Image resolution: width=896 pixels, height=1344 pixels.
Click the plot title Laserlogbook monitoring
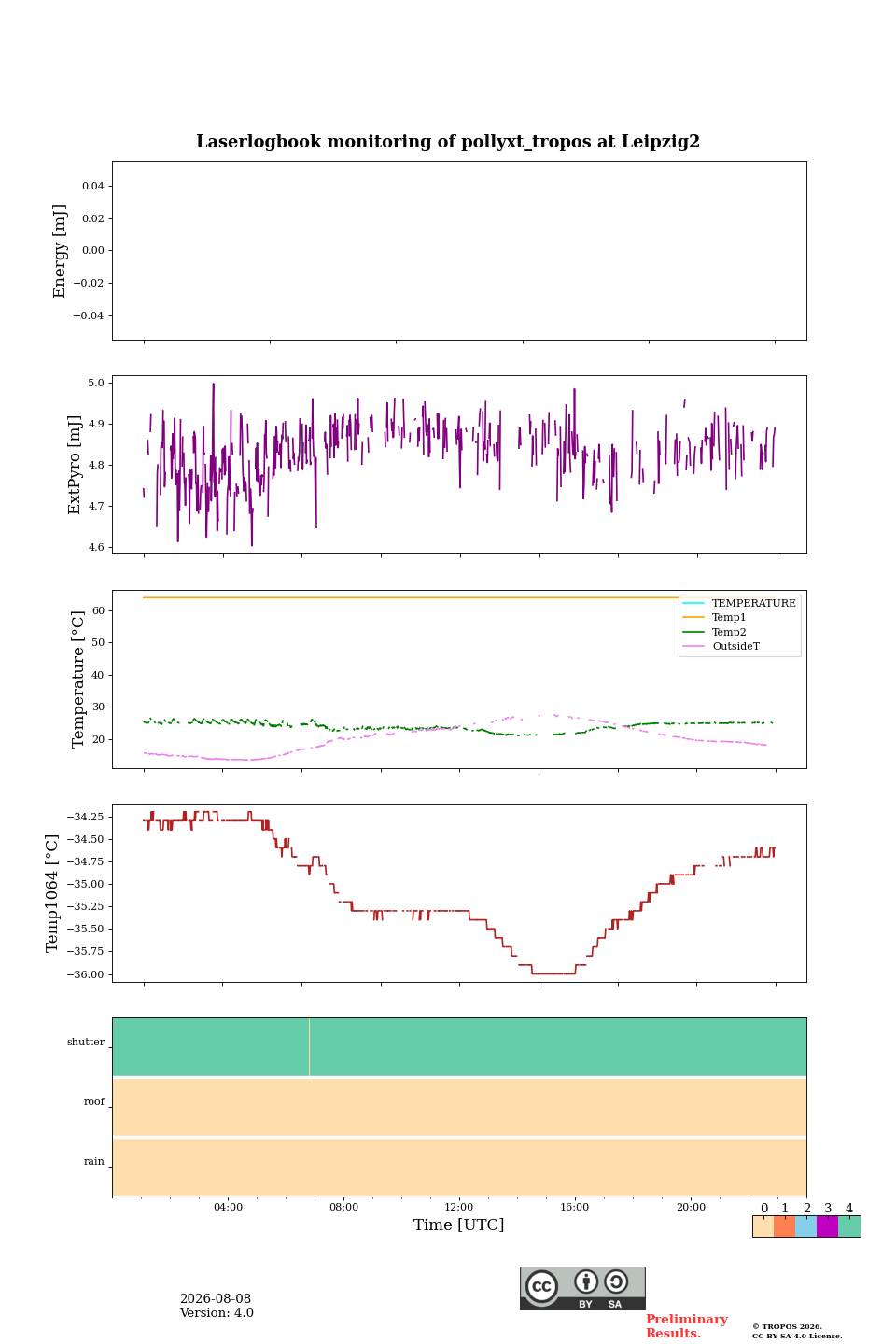point(448,142)
